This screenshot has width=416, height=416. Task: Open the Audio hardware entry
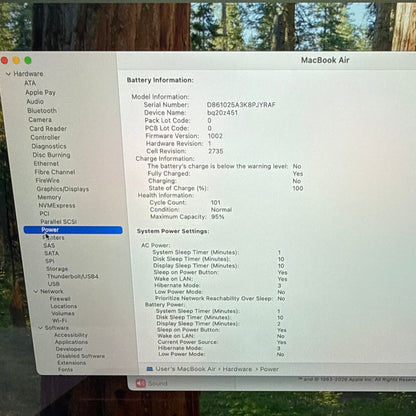pos(35,101)
